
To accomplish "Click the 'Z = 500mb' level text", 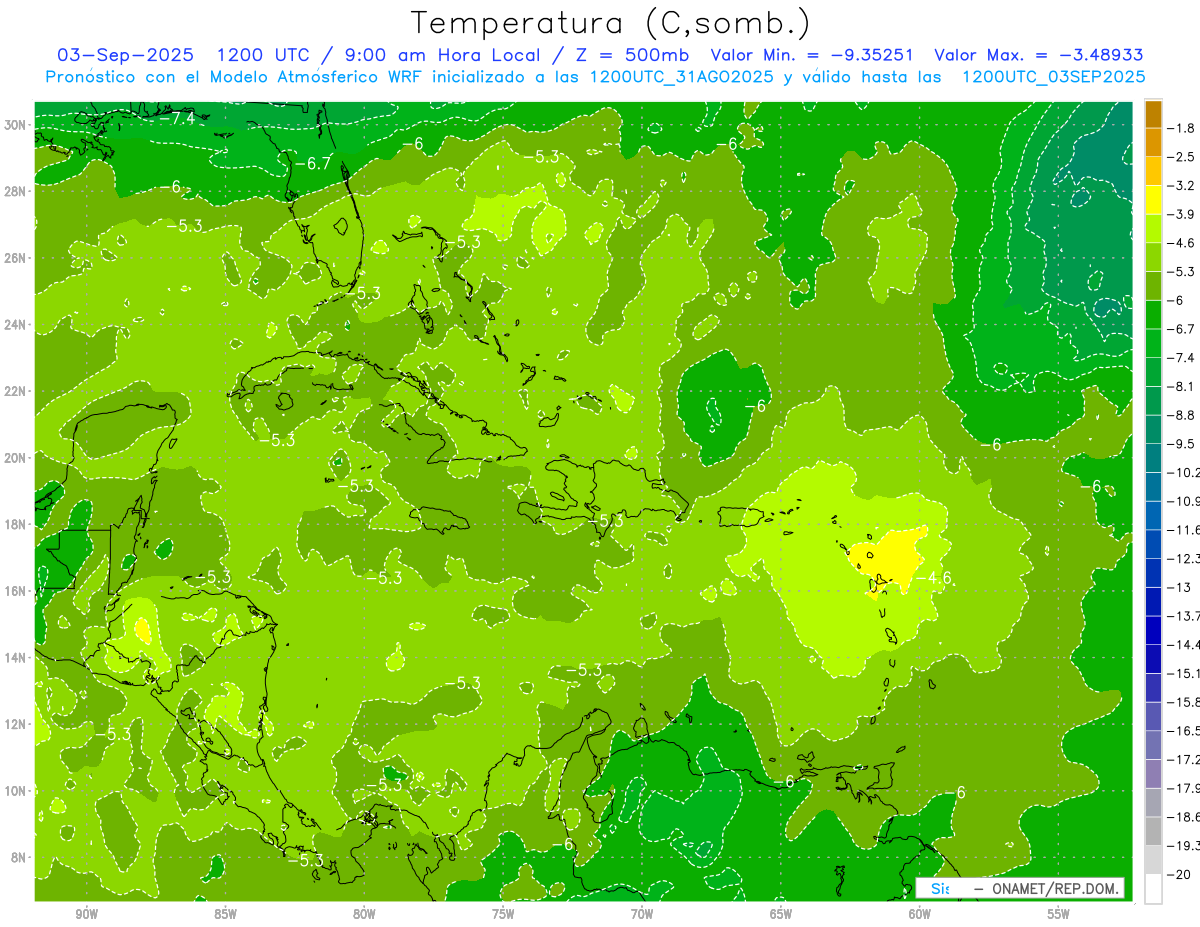I will point(634,55).
